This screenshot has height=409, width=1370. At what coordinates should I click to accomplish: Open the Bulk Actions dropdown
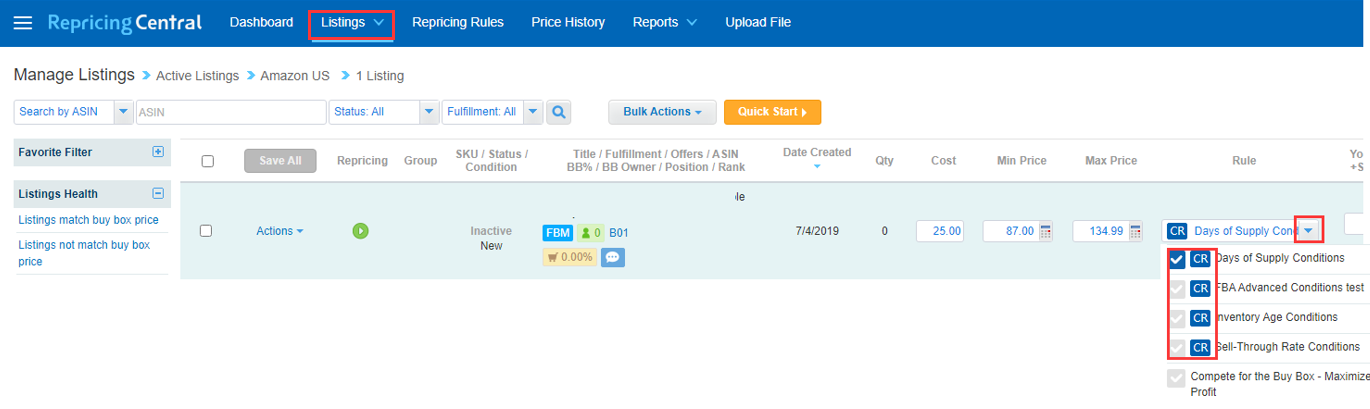662,112
